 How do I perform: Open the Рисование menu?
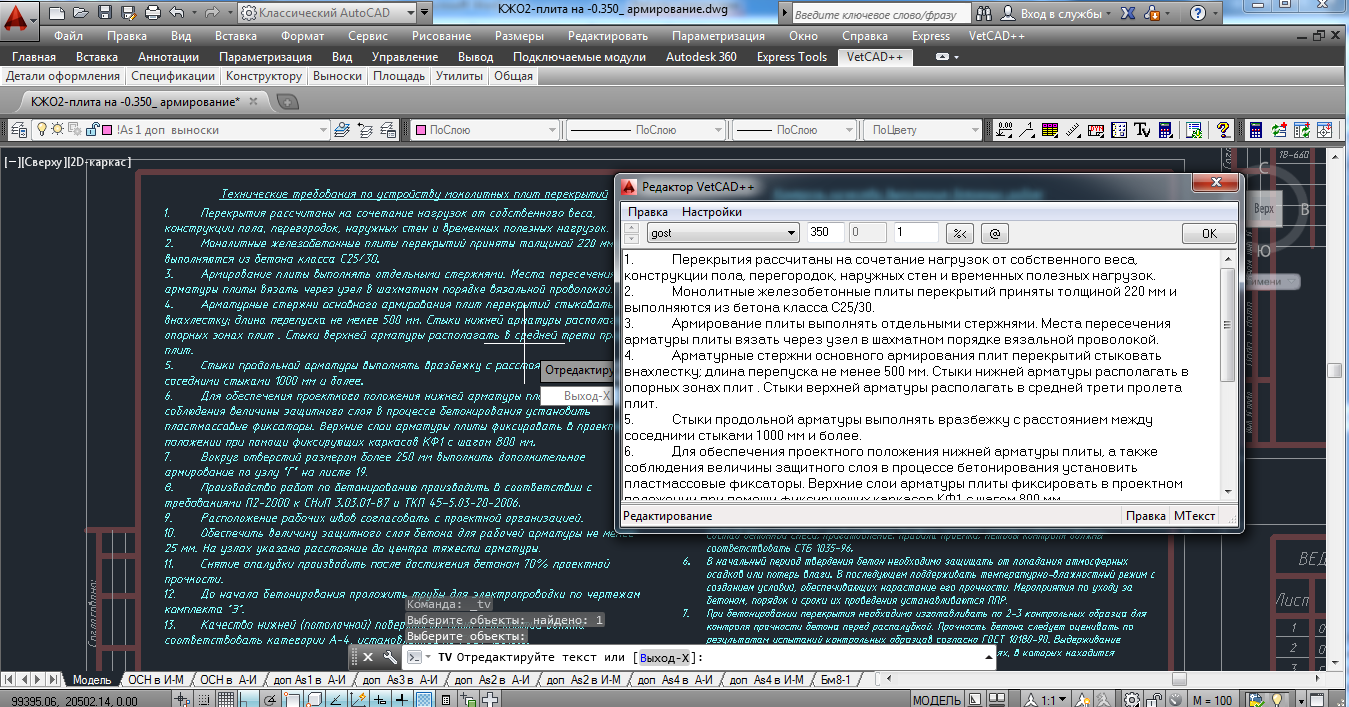pos(441,36)
